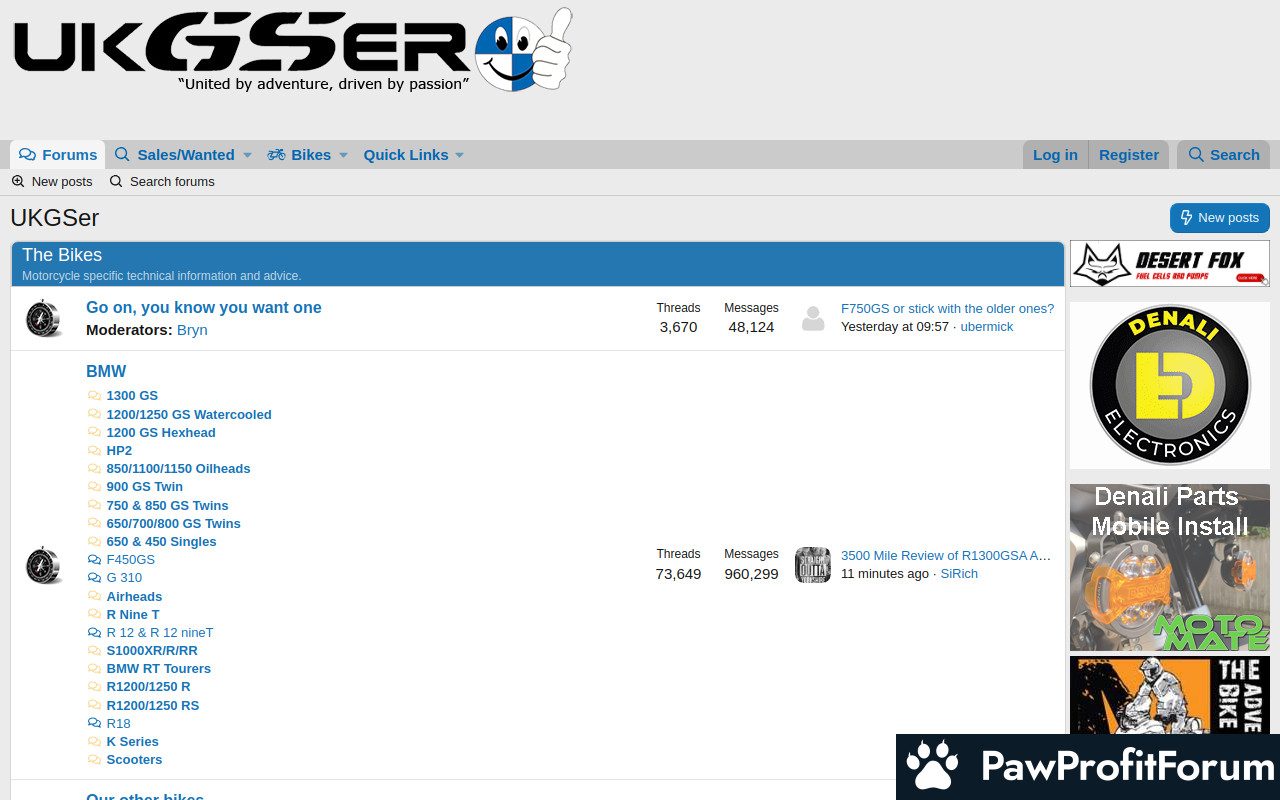Click chat icon next to S1000XR/R/RR

94,651
